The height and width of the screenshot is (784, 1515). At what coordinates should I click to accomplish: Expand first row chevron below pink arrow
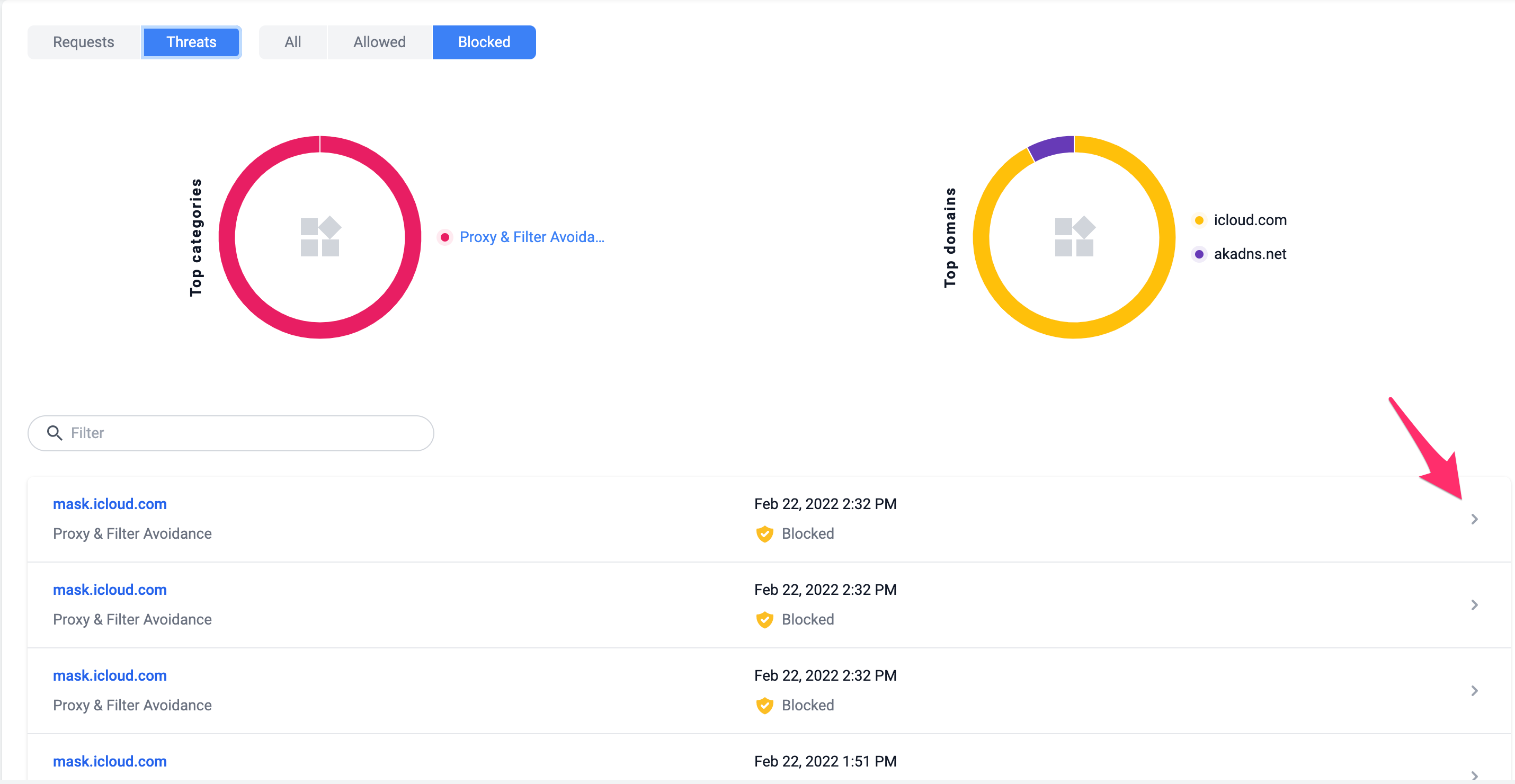[x=1474, y=519]
